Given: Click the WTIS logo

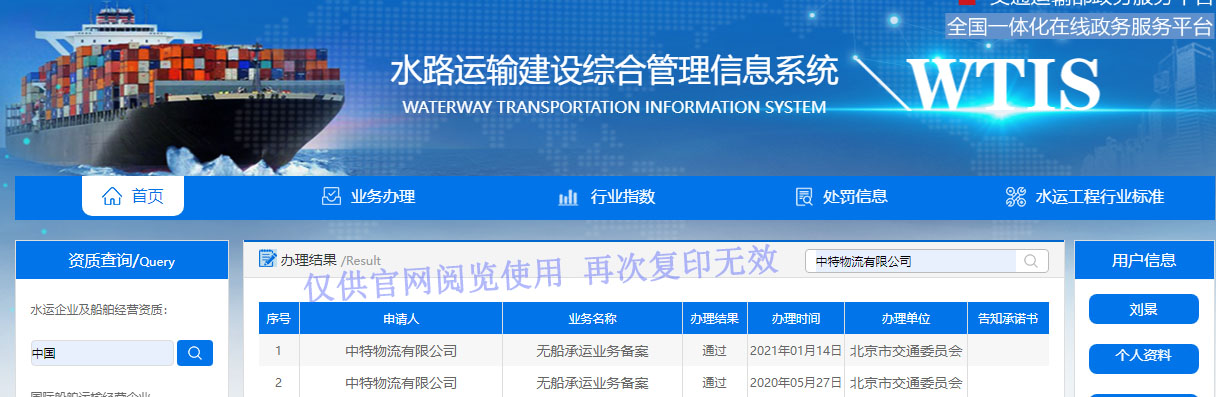Looking at the screenshot, I should coord(1004,85).
